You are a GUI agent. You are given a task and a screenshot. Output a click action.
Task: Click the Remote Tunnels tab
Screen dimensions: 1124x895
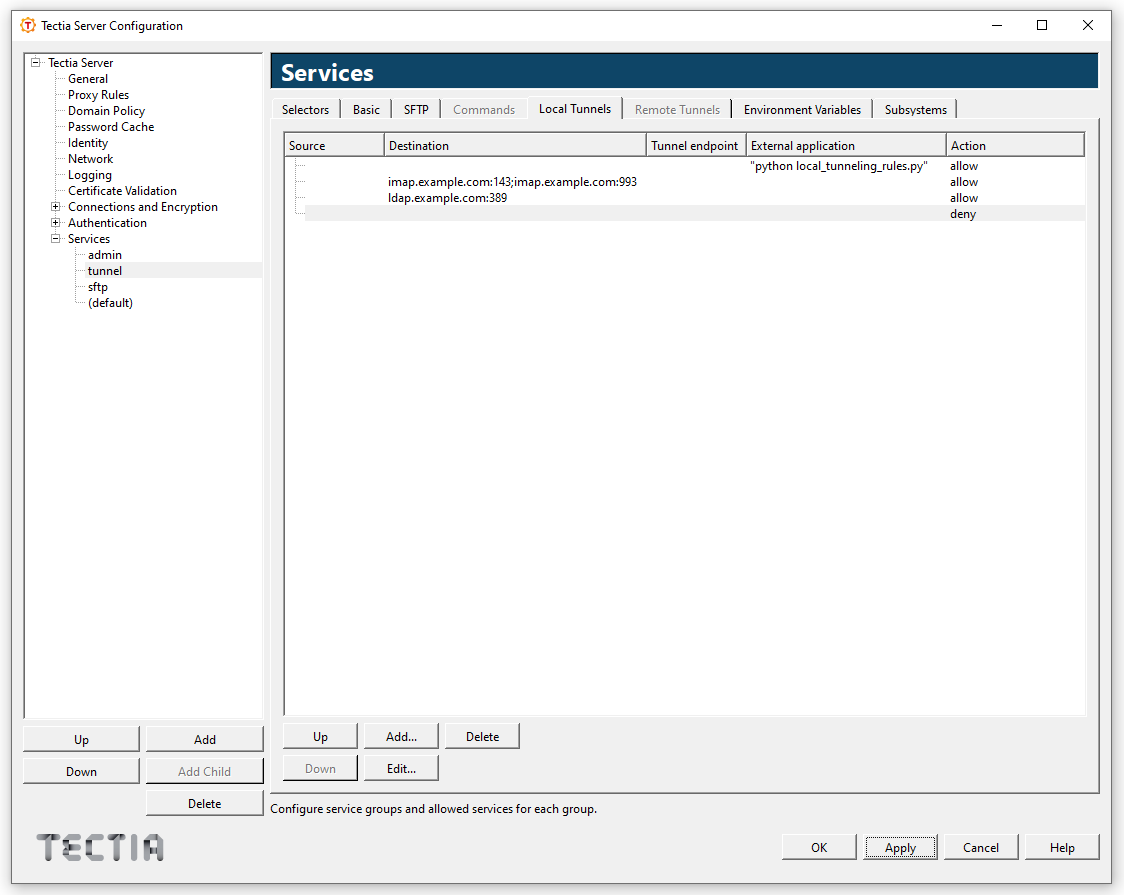pyautogui.click(x=677, y=110)
